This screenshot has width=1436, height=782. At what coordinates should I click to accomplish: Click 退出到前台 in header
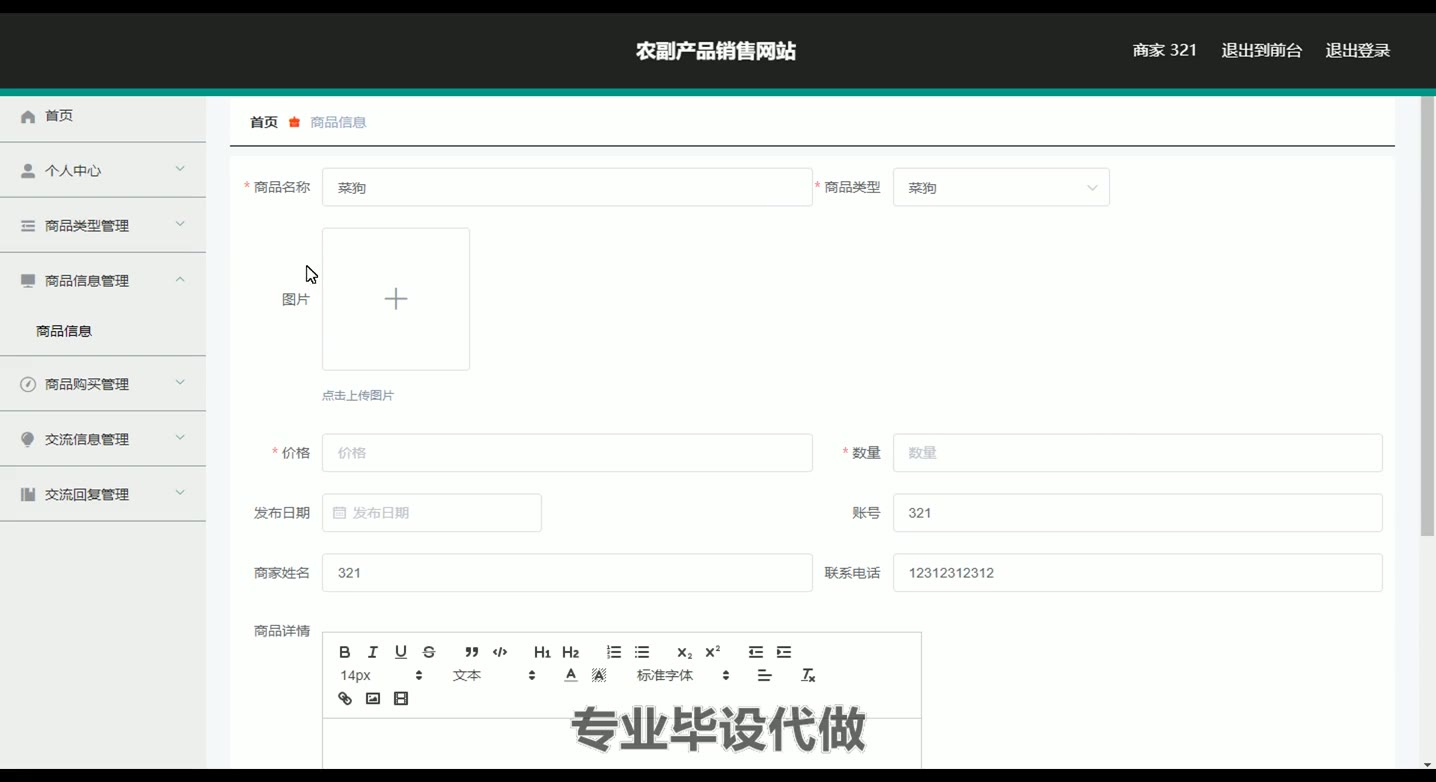[x=1261, y=50]
